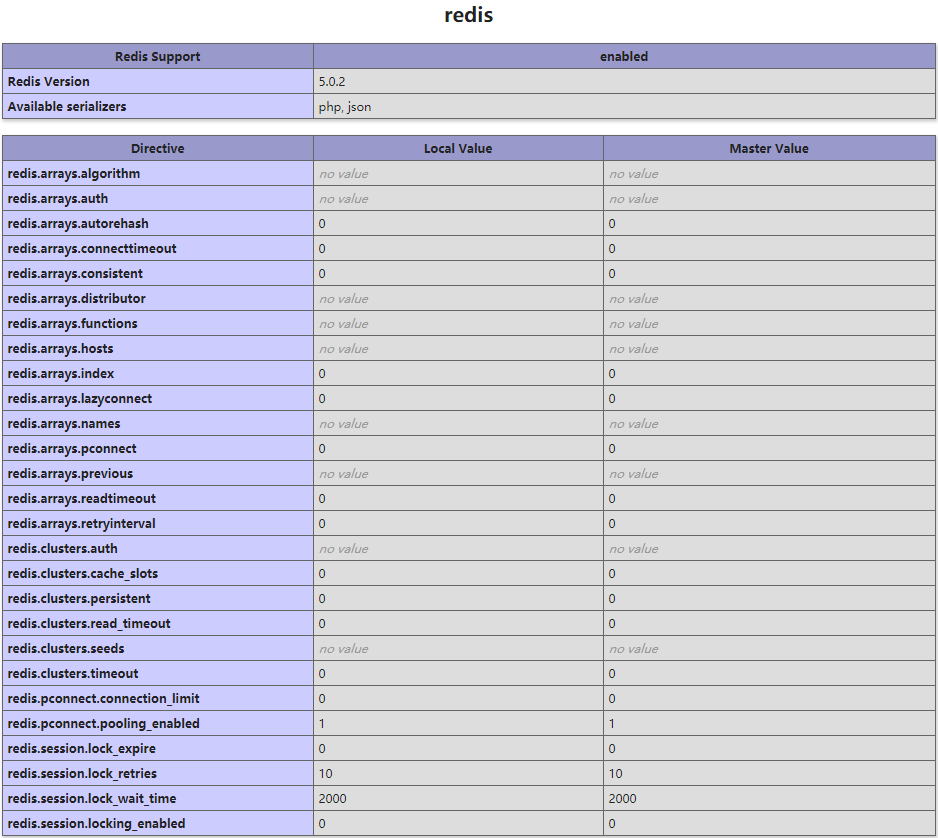Click the 'Local Value' column header
938x838 pixels.
(458, 148)
